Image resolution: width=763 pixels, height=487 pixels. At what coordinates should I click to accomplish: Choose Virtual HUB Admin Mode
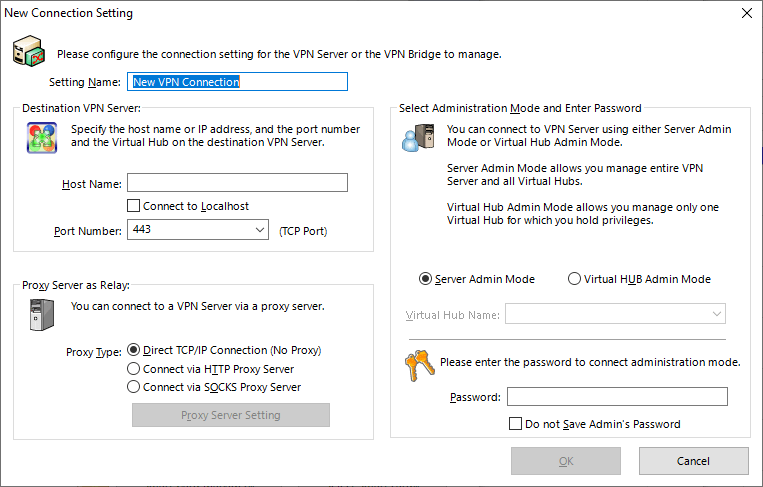pos(574,279)
